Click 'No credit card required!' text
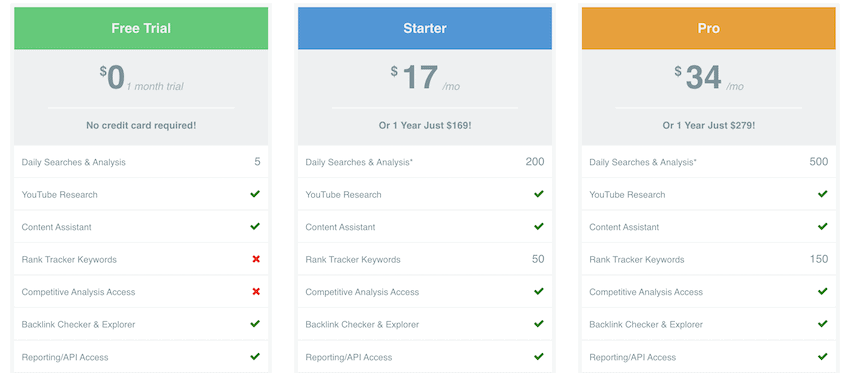This screenshot has height=373, width=850. (141, 125)
